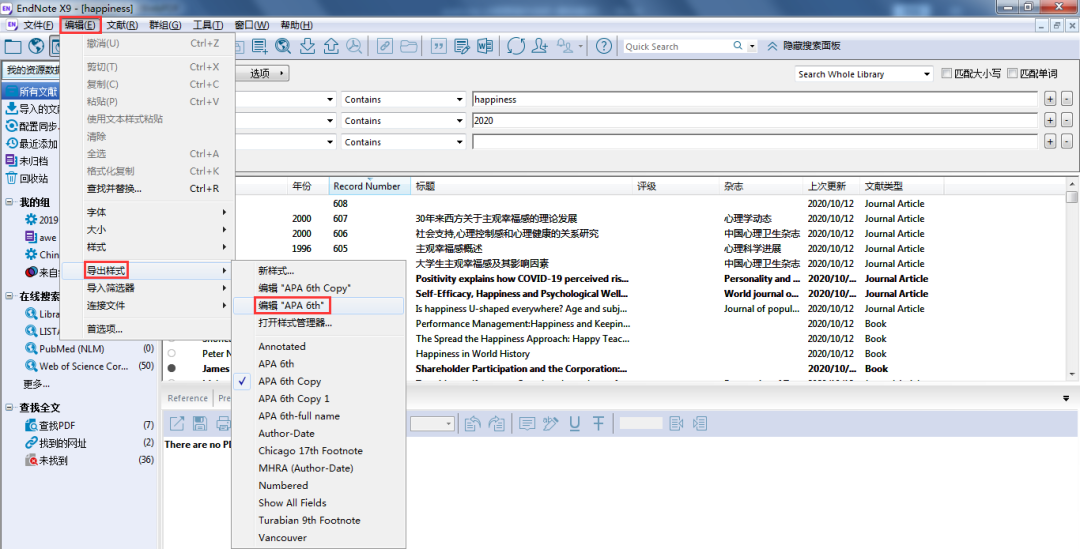
Task: Click the Find Full Text PDF icon
Action: coord(354,46)
